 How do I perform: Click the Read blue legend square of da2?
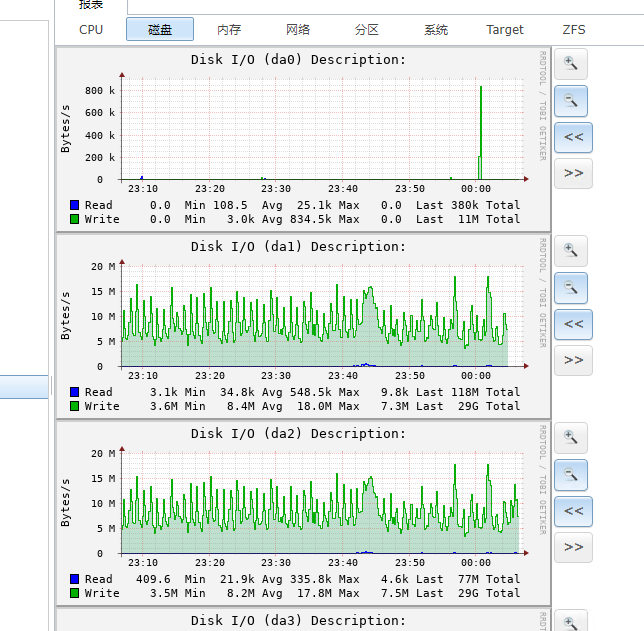[x=74, y=579]
